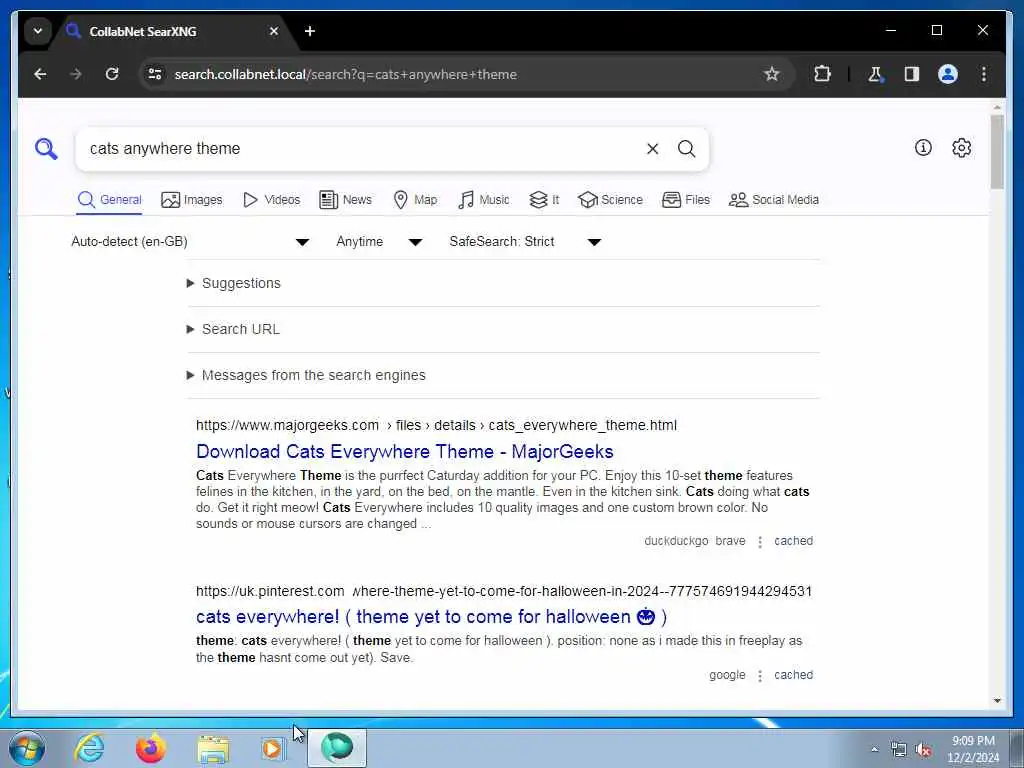Open the Windows Start button
1024x768 pixels.
coord(27,748)
